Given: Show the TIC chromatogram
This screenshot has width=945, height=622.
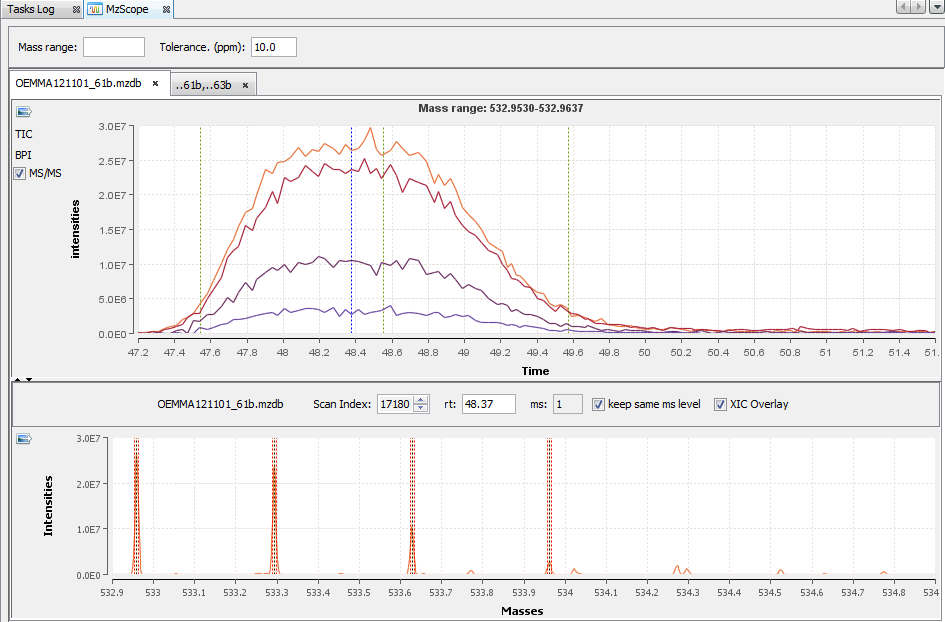Looking at the screenshot, I should click(24, 133).
